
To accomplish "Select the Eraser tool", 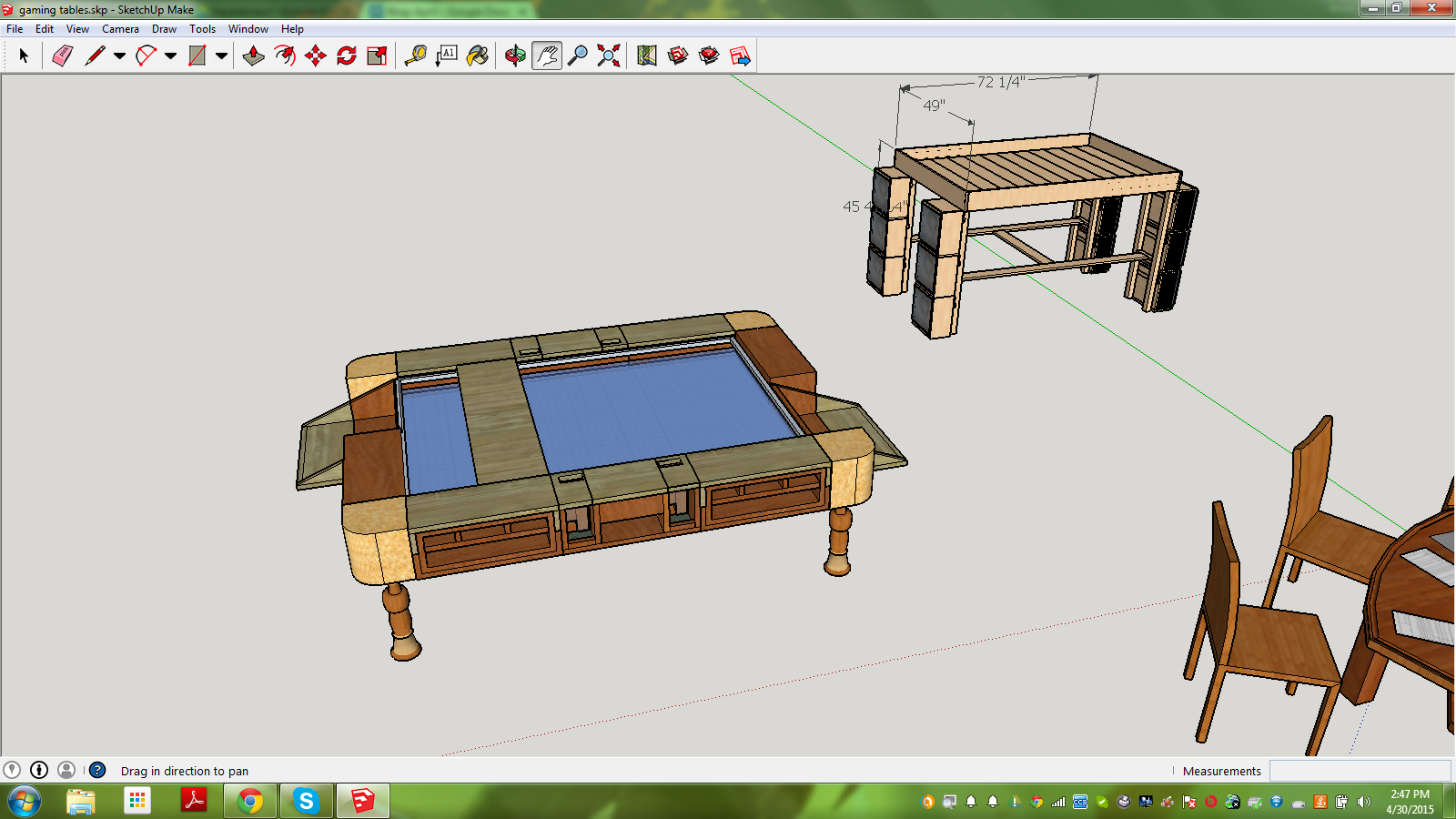I will [x=62, y=56].
